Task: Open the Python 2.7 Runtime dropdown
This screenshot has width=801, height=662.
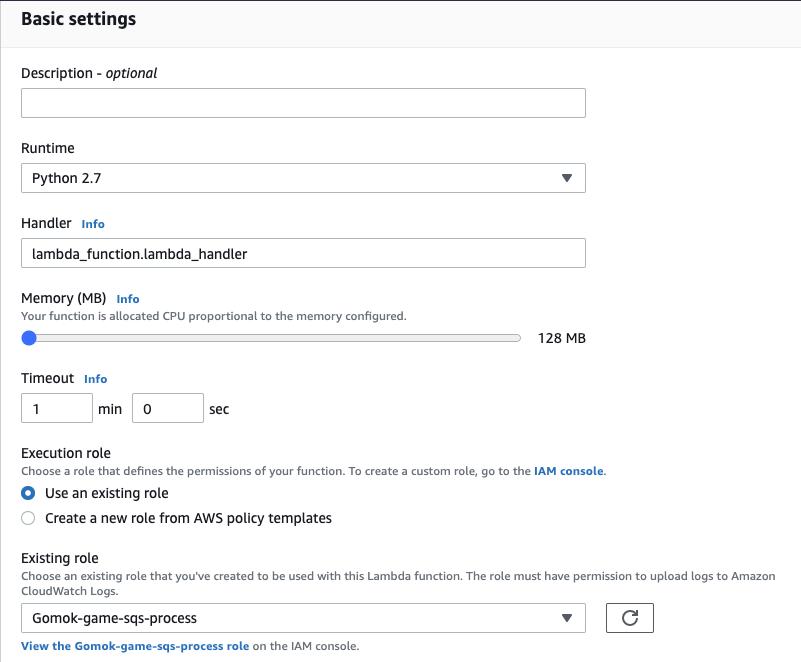Action: [303, 178]
